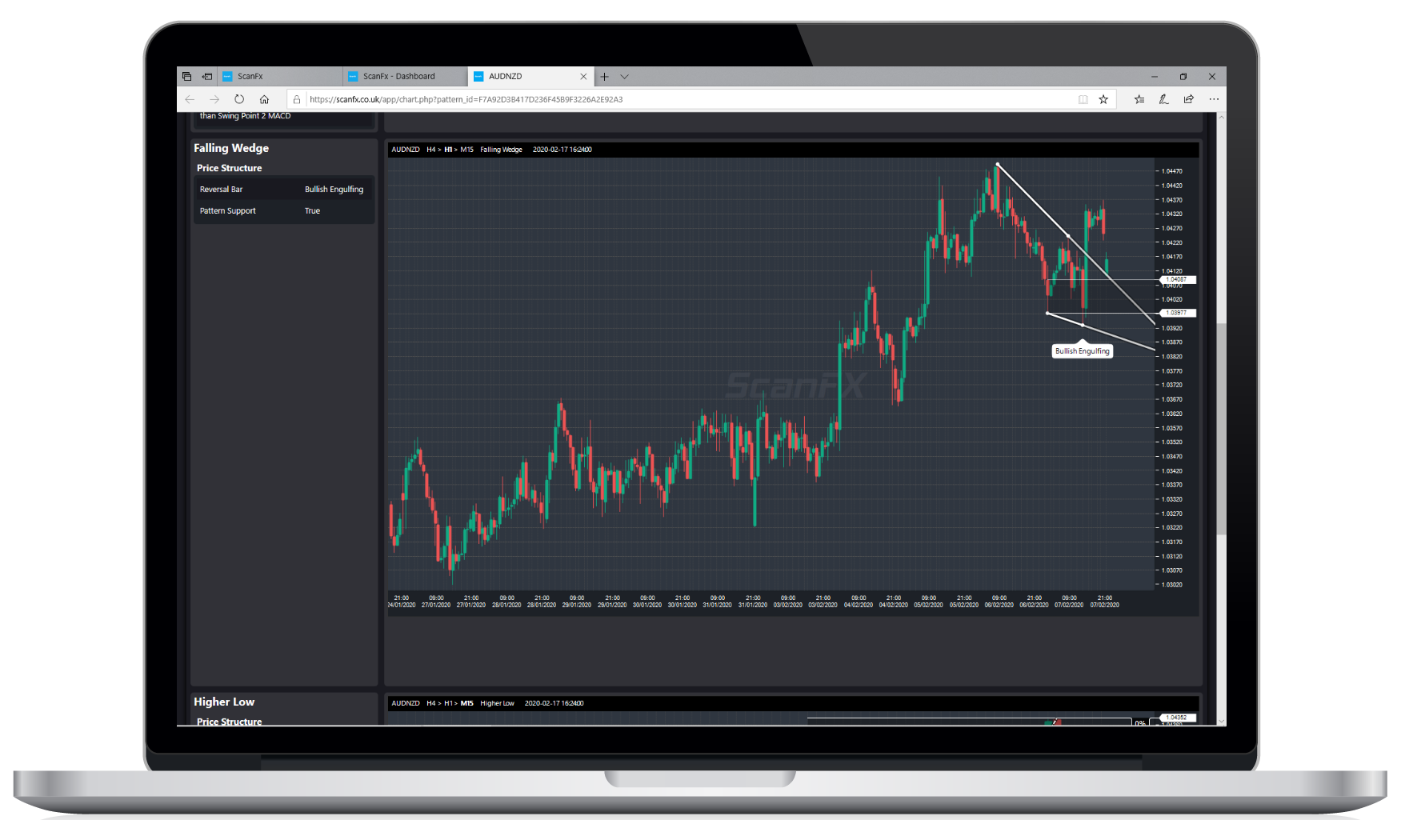Open a new tab with plus button
The width and height of the screenshot is (1401, 840).
coord(605,77)
